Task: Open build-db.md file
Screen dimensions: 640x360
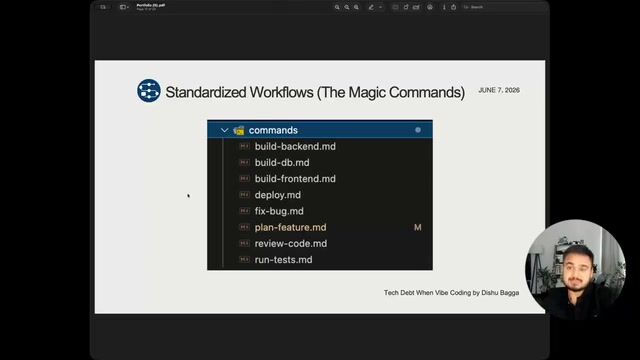Action: (282, 162)
